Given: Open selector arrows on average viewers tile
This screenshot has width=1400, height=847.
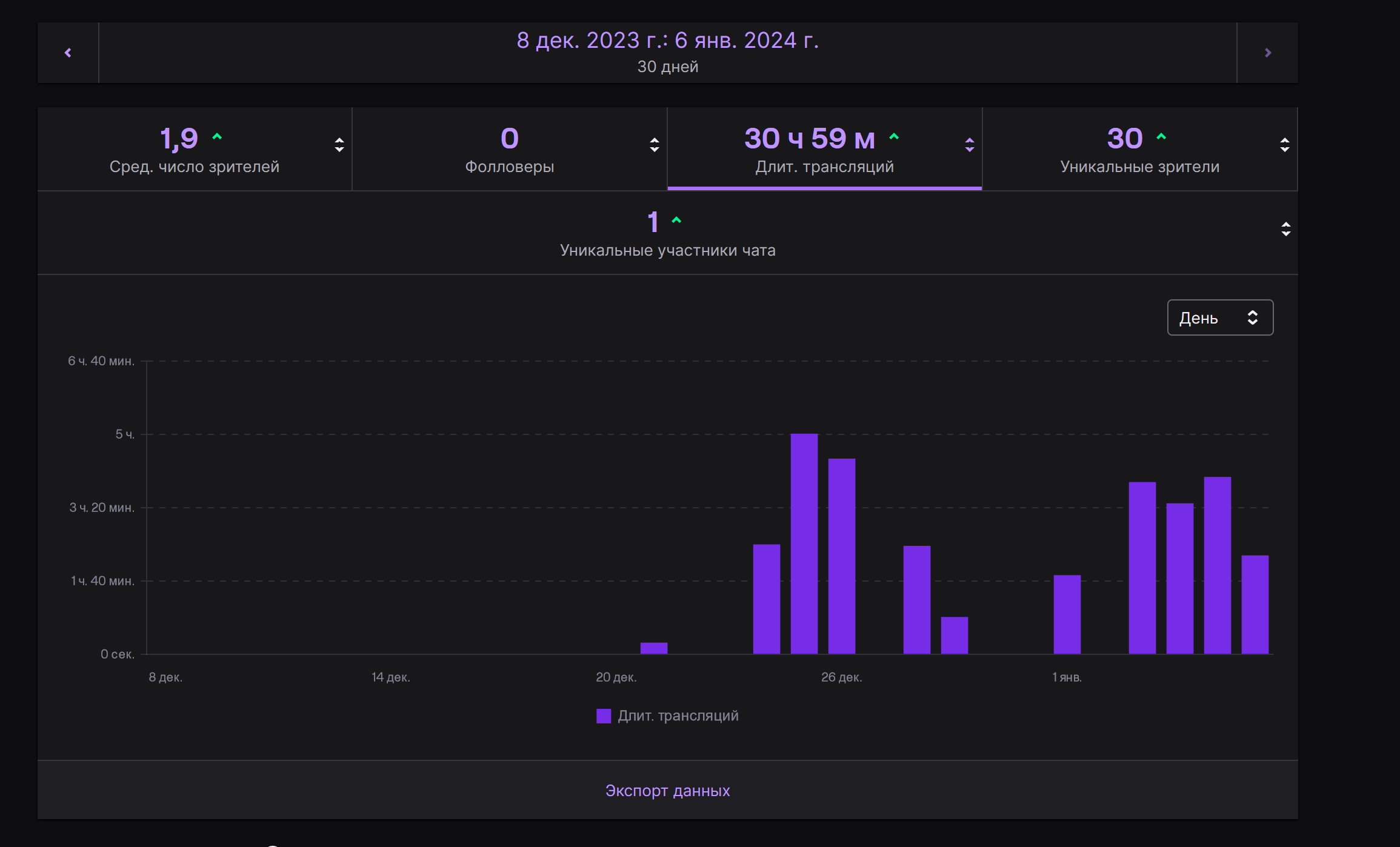Looking at the screenshot, I should [339, 145].
